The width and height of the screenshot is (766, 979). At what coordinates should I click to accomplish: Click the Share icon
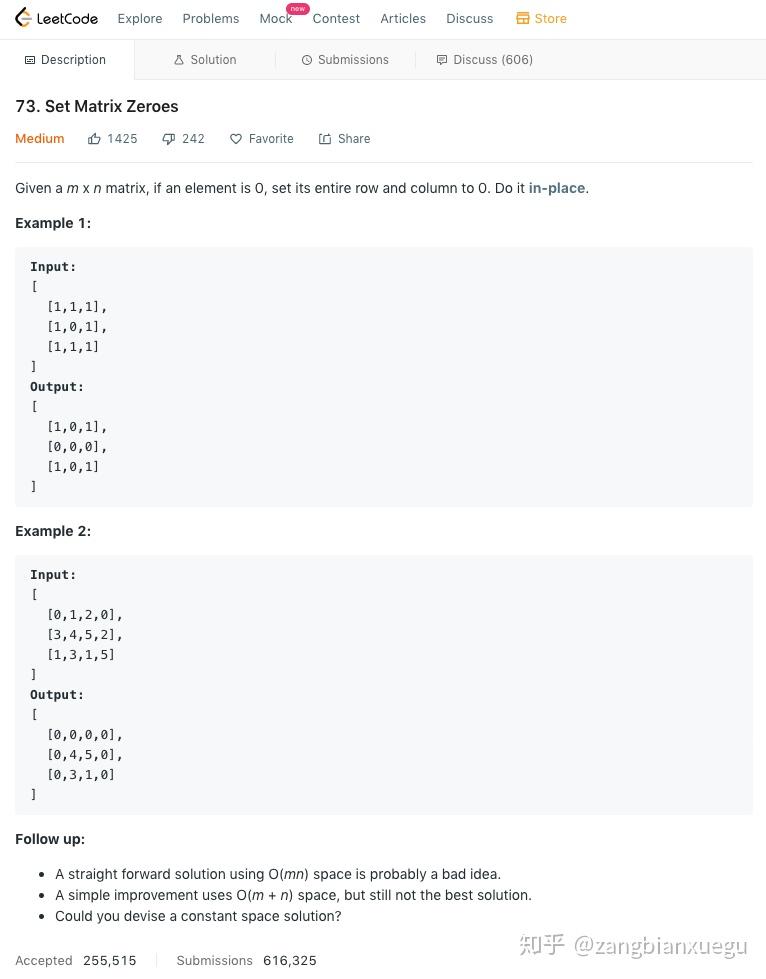click(325, 139)
